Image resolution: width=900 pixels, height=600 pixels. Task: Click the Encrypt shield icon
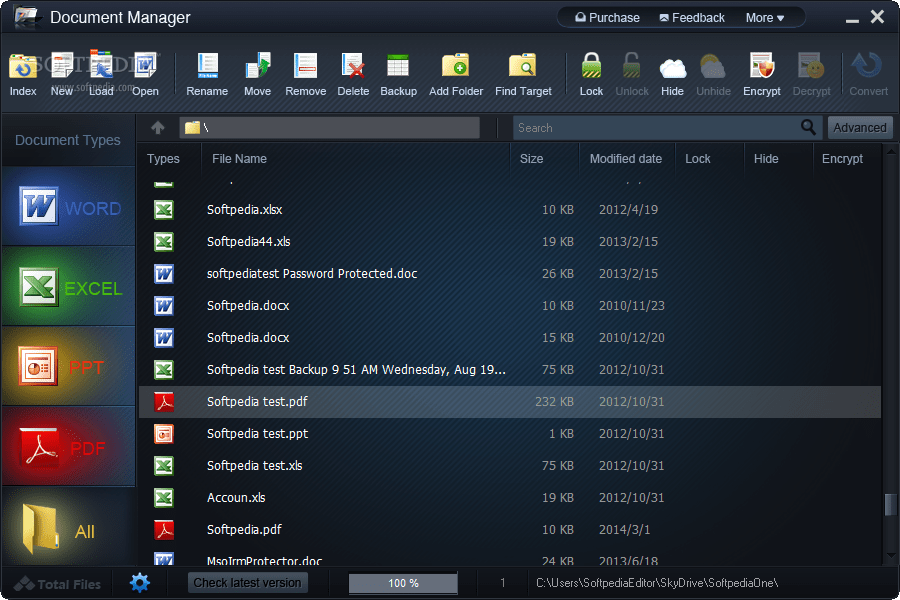point(762,65)
